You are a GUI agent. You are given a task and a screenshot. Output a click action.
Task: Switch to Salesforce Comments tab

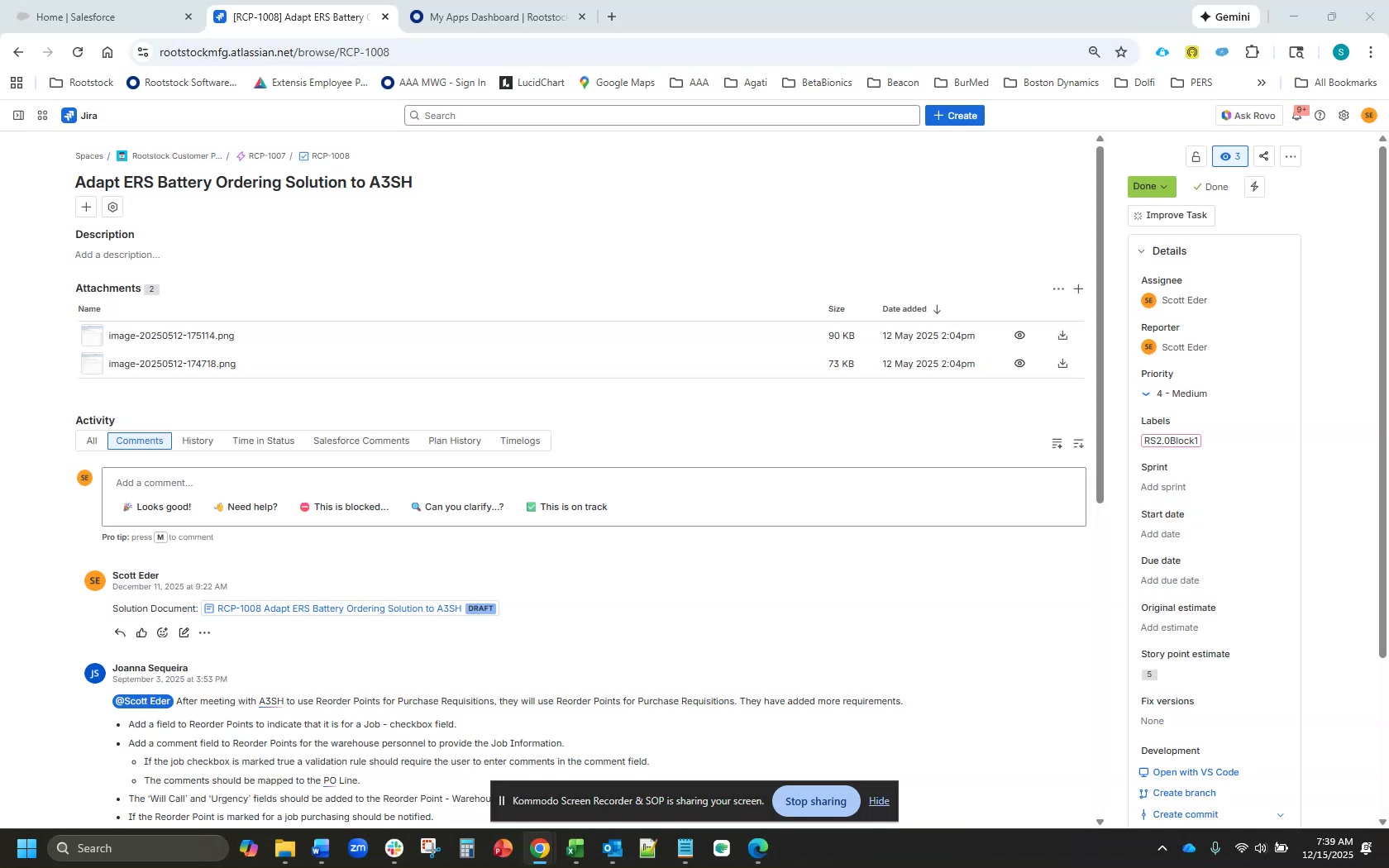[361, 441]
